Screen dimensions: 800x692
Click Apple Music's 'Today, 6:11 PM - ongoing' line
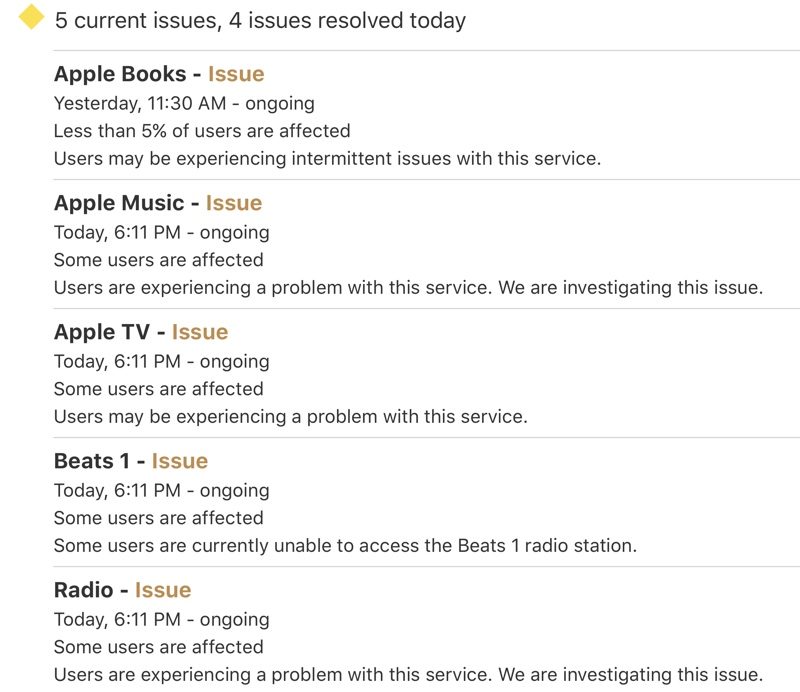162,233
